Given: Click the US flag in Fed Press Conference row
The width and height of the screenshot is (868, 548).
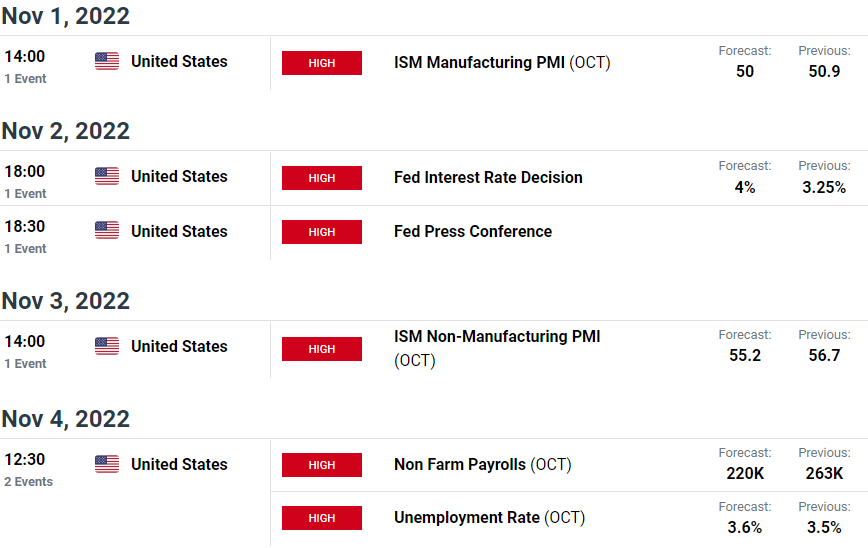Looking at the screenshot, I should (107, 230).
